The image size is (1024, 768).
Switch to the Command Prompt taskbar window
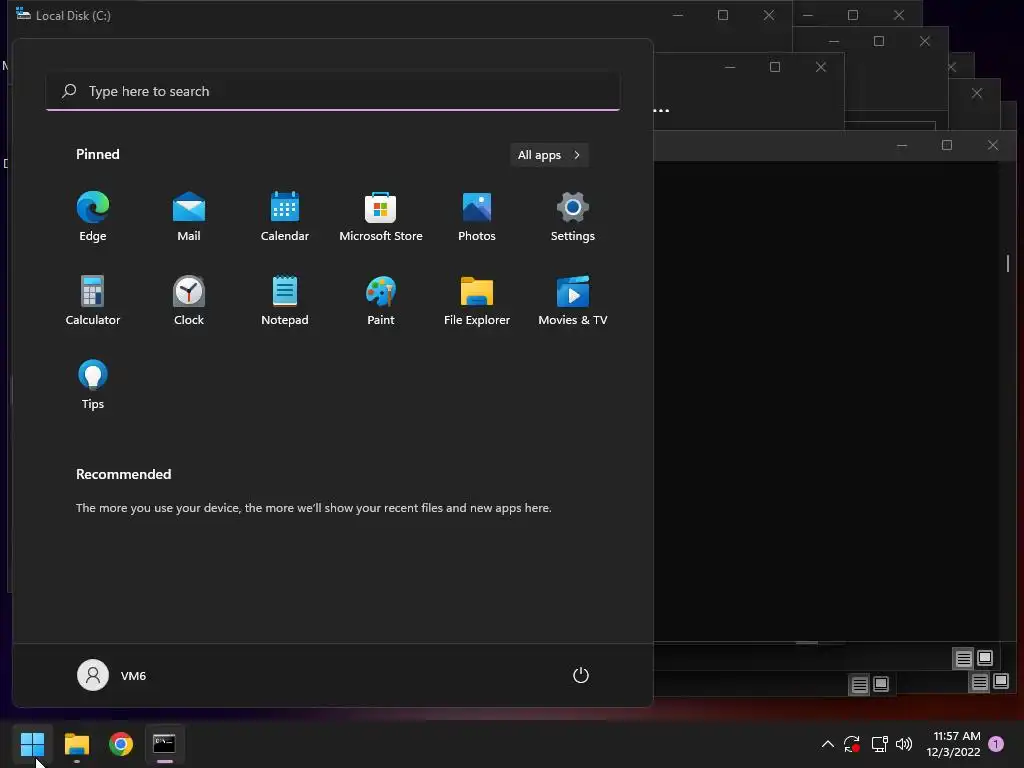click(165, 744)
